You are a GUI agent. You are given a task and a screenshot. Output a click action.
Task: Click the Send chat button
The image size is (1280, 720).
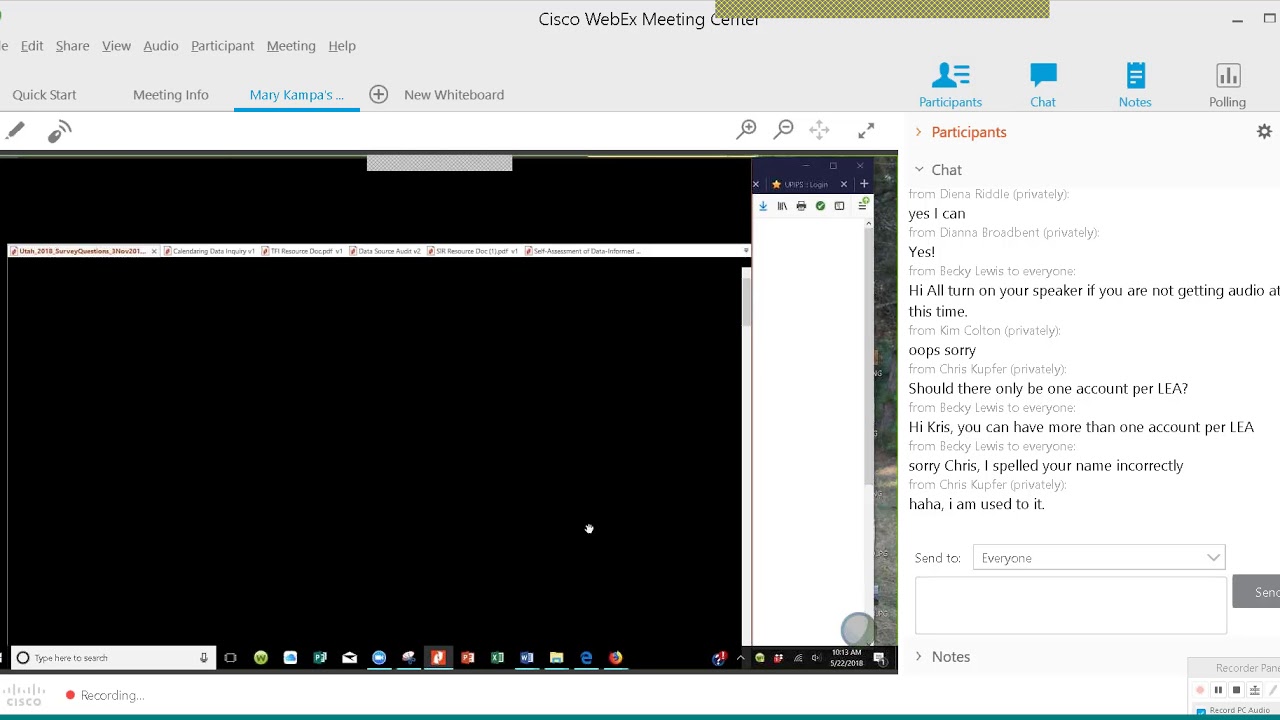click(1257, 592)
